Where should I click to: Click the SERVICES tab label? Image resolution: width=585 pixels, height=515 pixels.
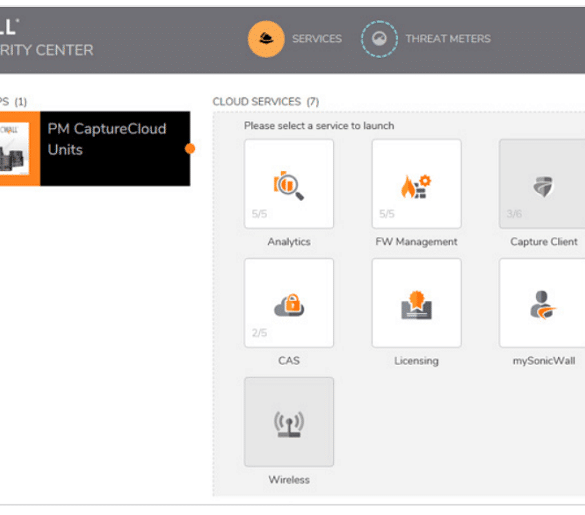[x=317, y=39]
